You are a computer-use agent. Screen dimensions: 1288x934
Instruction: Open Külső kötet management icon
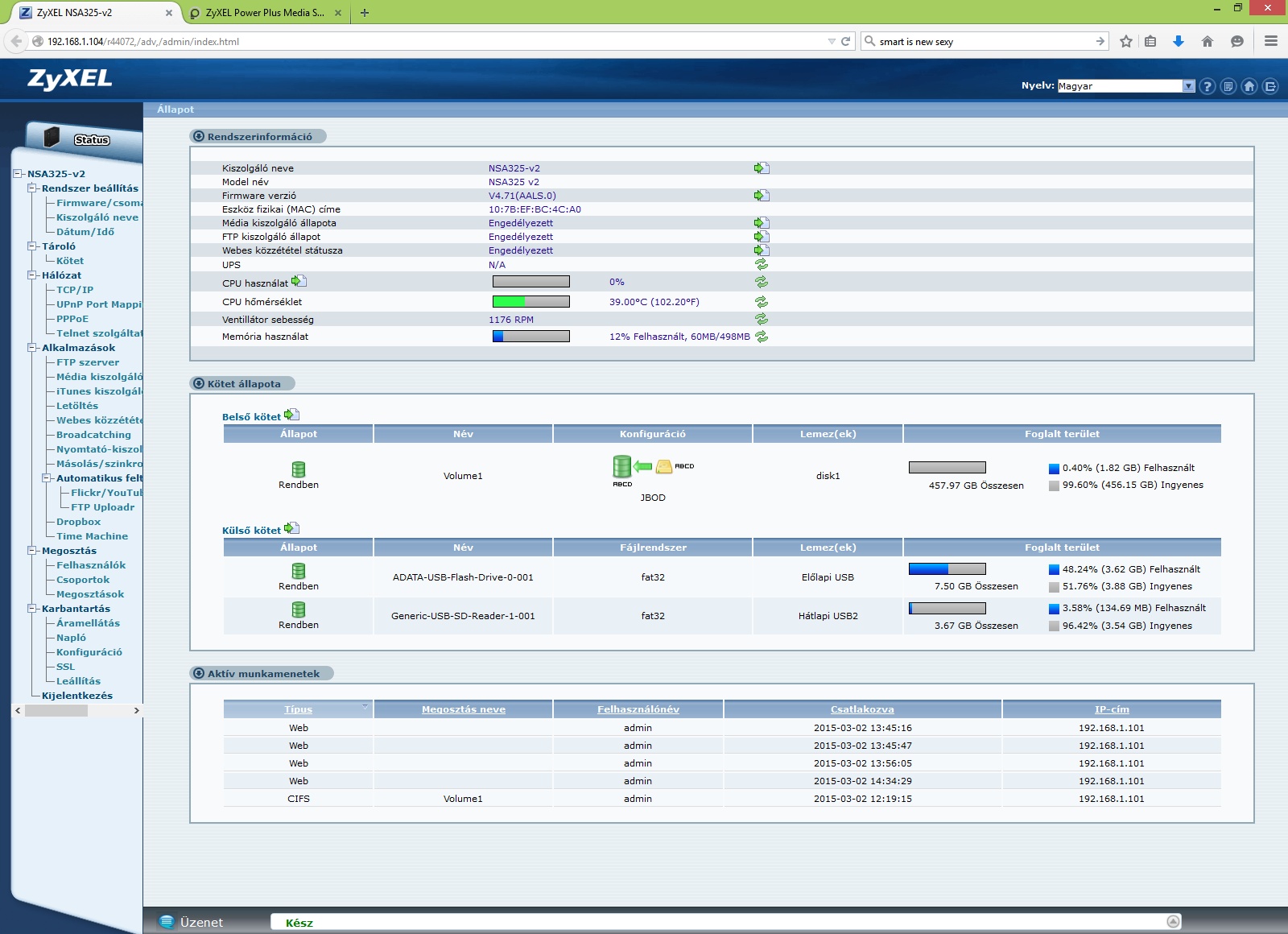point(291,528)
